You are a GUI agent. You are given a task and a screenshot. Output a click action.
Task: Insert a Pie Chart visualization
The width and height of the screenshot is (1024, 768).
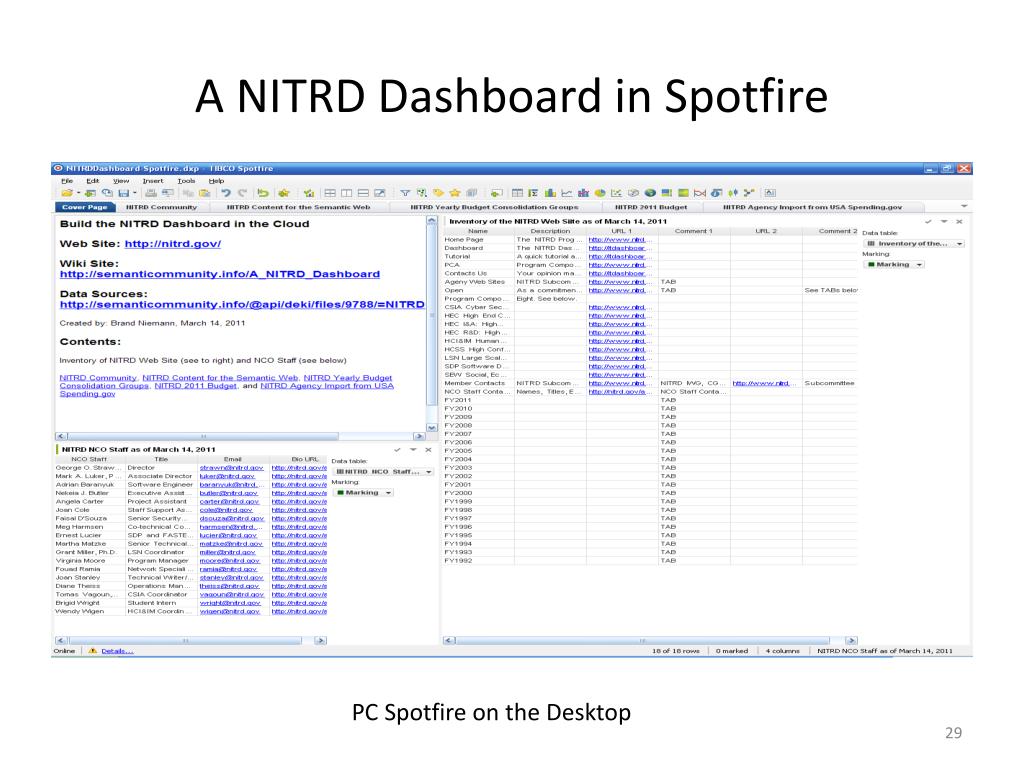600,193
